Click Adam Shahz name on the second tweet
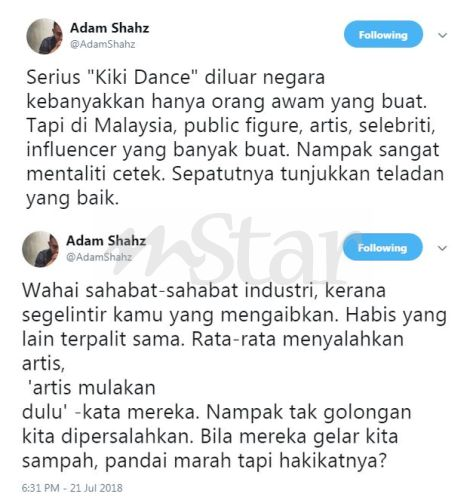Screen dimensions: 467x500 106,241
